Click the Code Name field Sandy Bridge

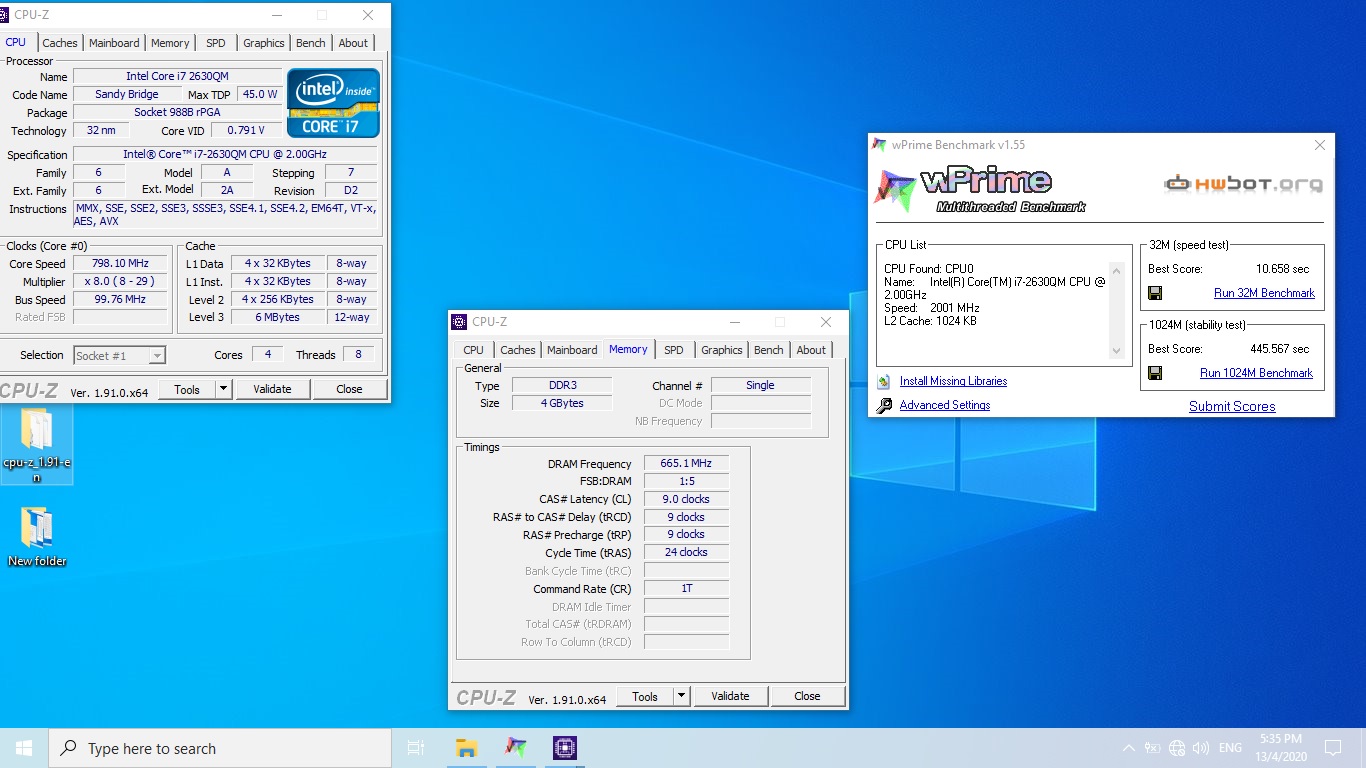click(127, 94)
